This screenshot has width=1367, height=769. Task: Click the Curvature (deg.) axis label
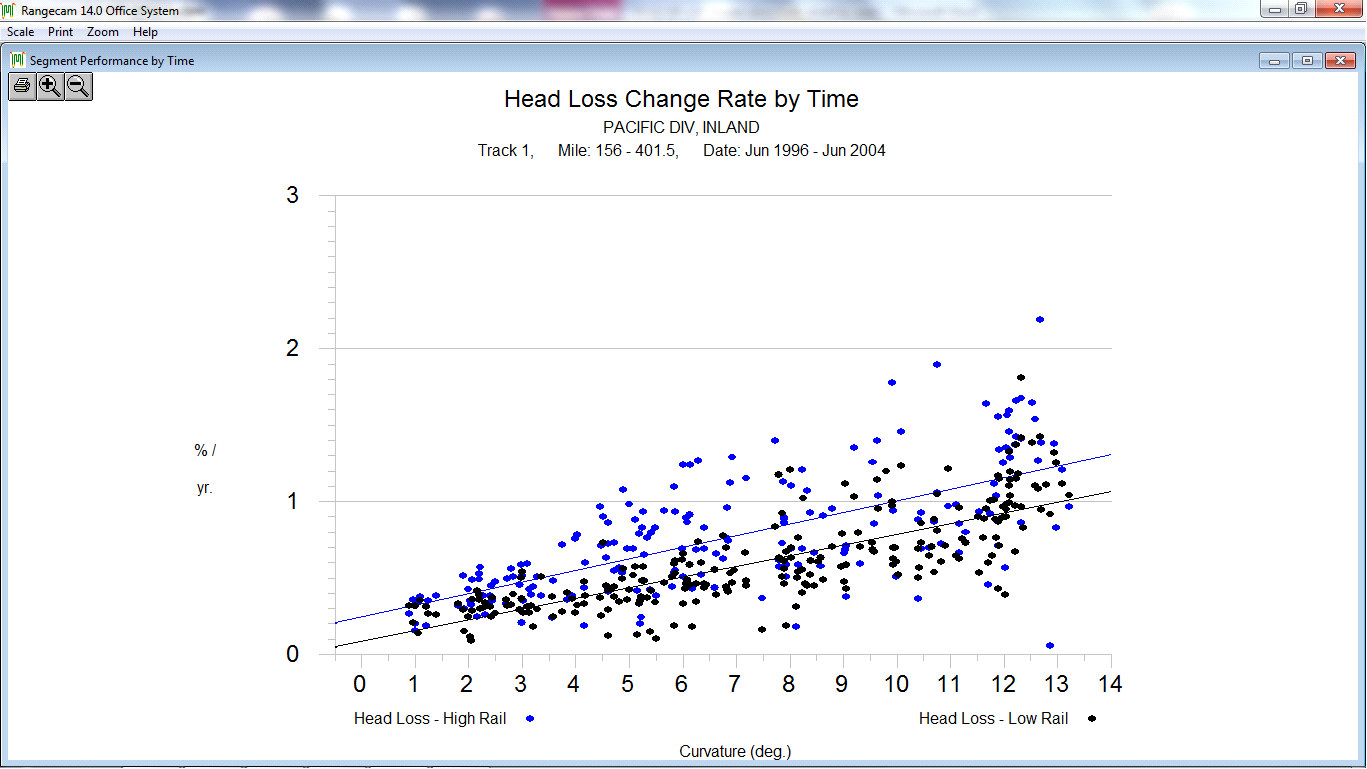point(735,751)
